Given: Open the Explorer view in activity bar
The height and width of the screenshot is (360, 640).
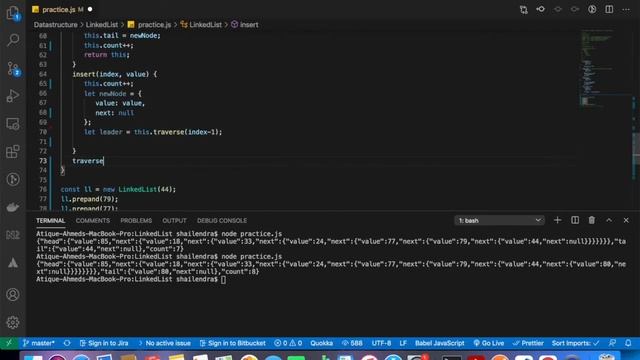Looking at the screenshot, I should click(13, 12).
